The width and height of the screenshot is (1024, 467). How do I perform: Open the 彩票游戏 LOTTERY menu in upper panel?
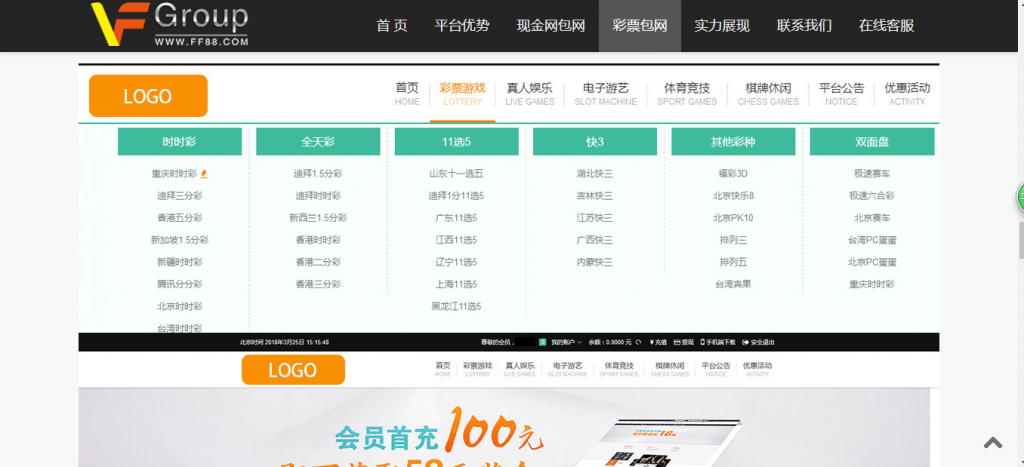(460, 93)
